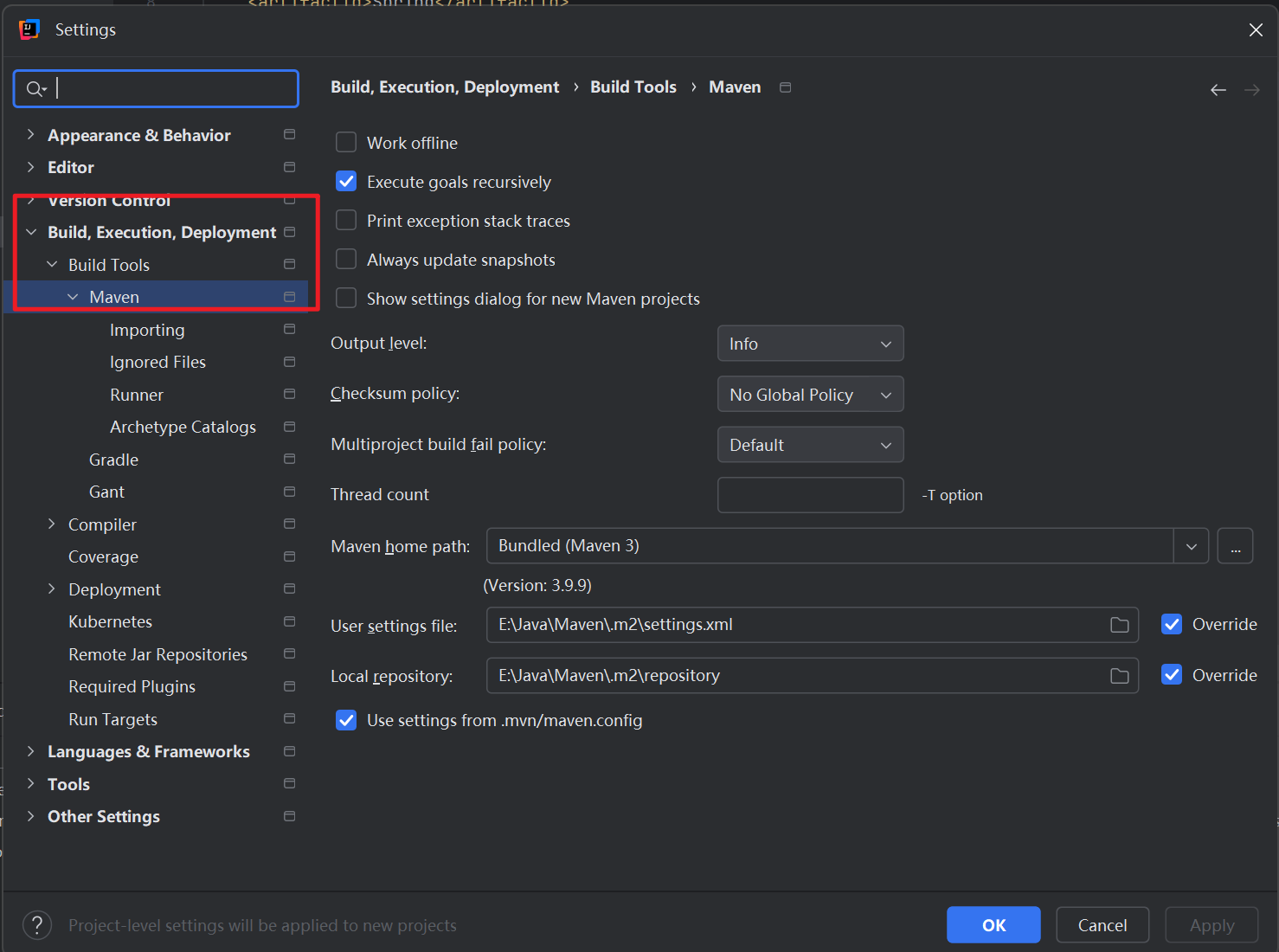
Task: Click Build, Execution, Deployment breadcrumb
Action: [x=445, y=87]
